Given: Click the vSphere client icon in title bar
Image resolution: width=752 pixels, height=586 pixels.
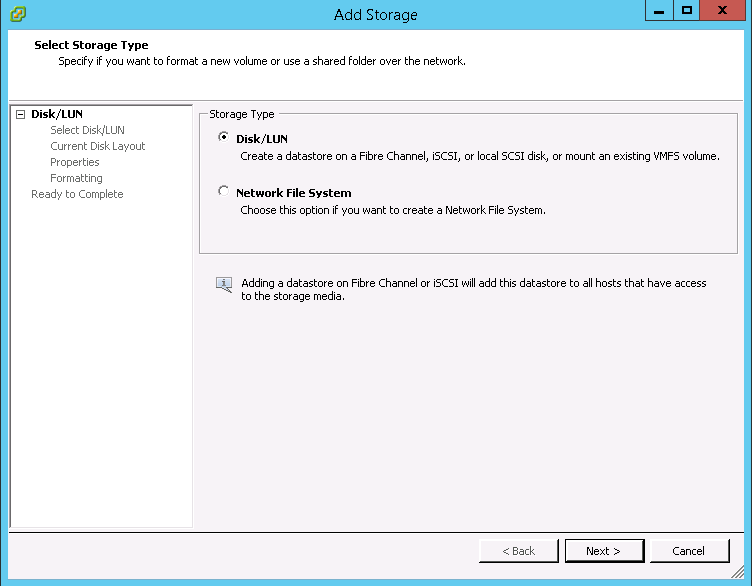Looking at the screenshot, I should click(x=17, y=14).
